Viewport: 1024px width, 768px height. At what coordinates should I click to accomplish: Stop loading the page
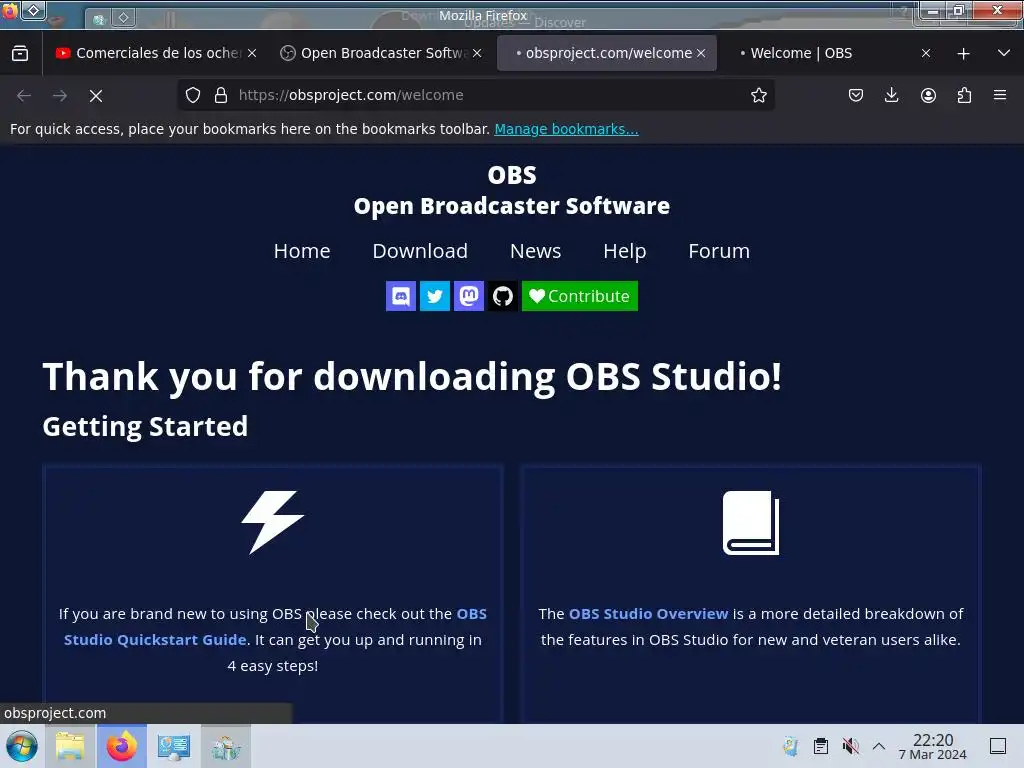coord(96,96)
